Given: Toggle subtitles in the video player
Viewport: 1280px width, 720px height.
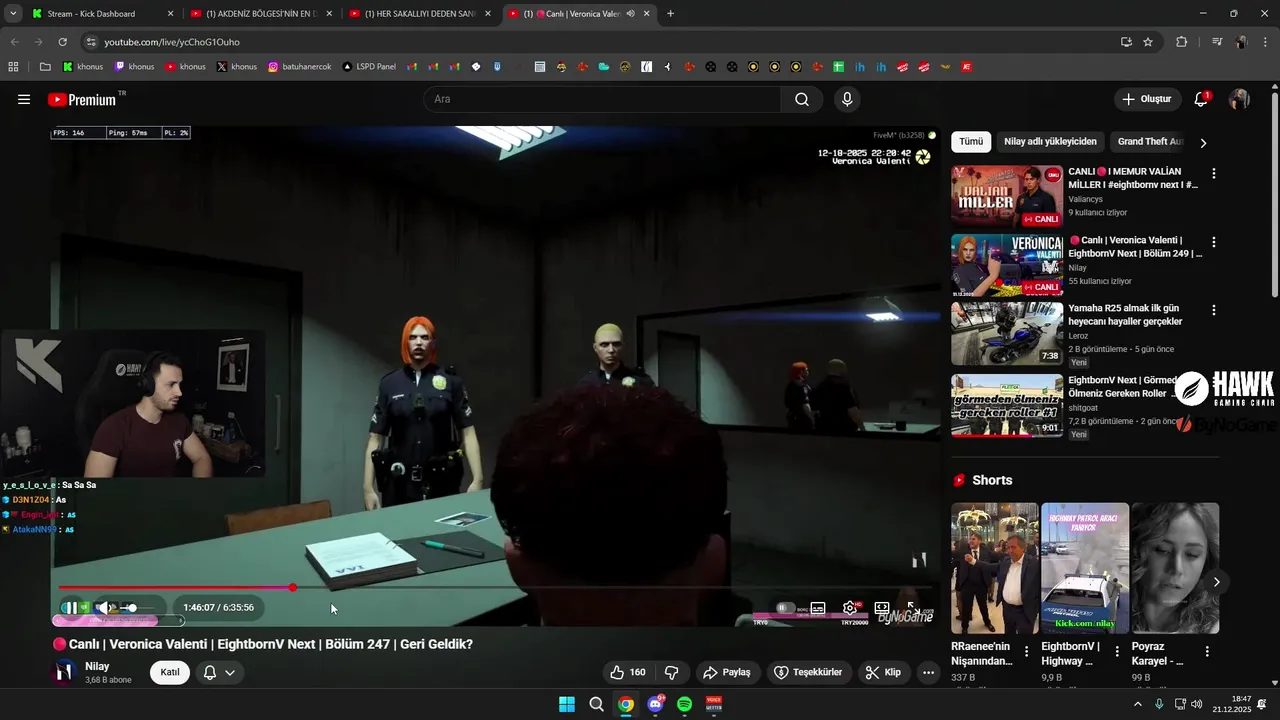Looking at the screenshot, I should pos(818,607).
